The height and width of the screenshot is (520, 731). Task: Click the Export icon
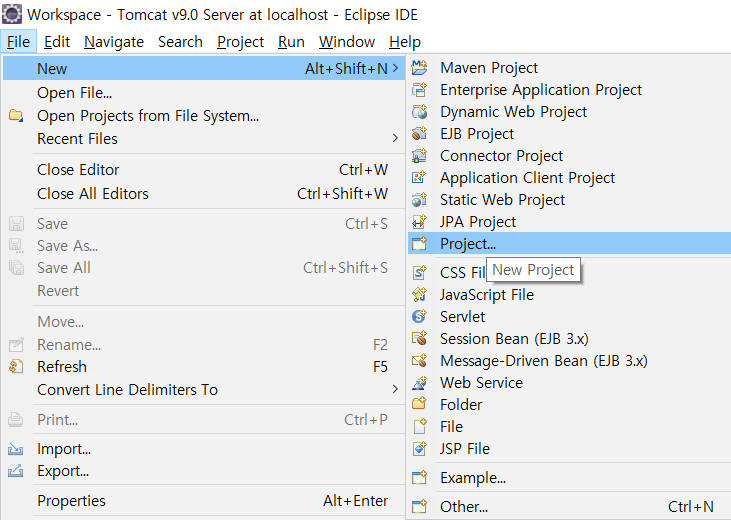point(15,471)
